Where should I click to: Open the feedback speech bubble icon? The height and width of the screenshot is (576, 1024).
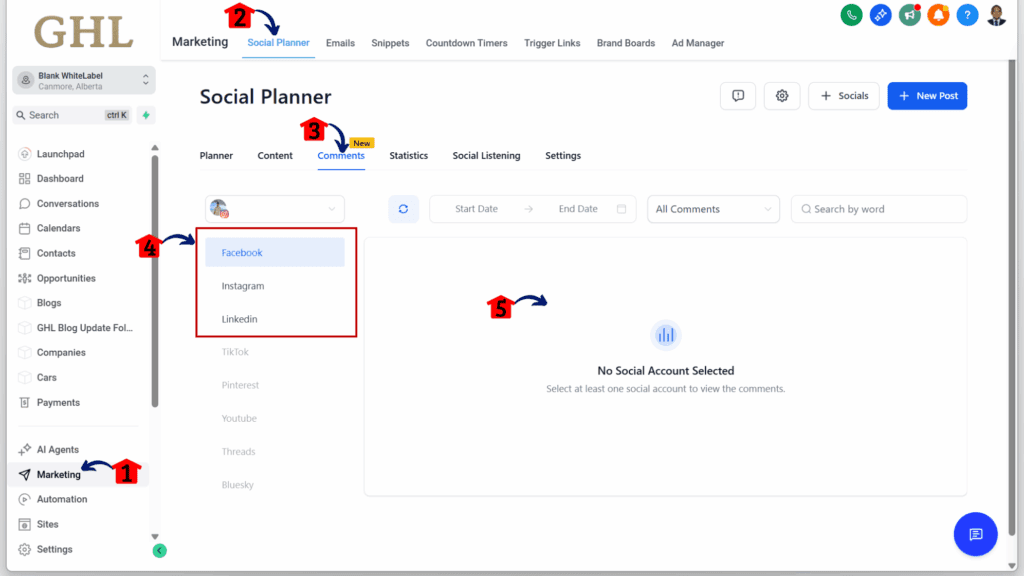click(x=737, y=95)
